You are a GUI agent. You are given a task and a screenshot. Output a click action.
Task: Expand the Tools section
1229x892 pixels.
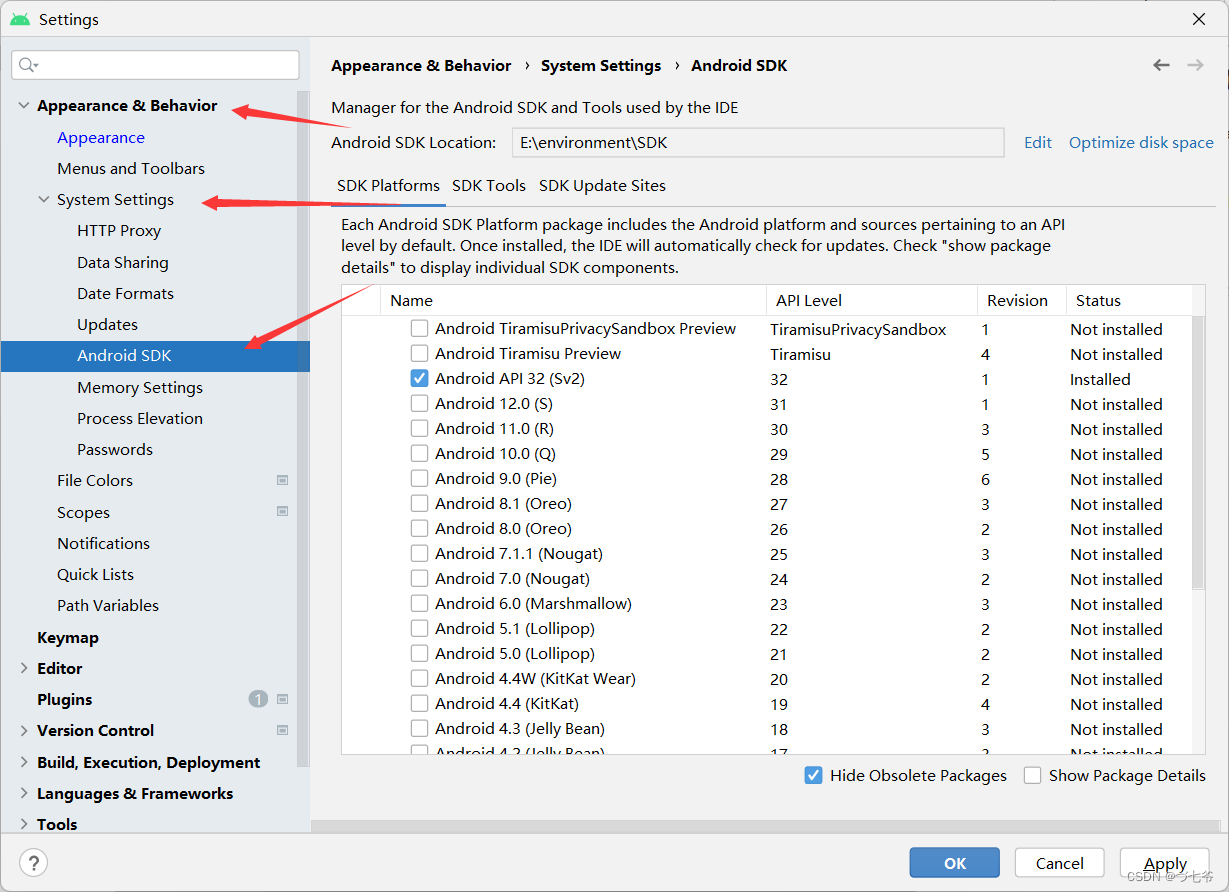click(24, 824)
